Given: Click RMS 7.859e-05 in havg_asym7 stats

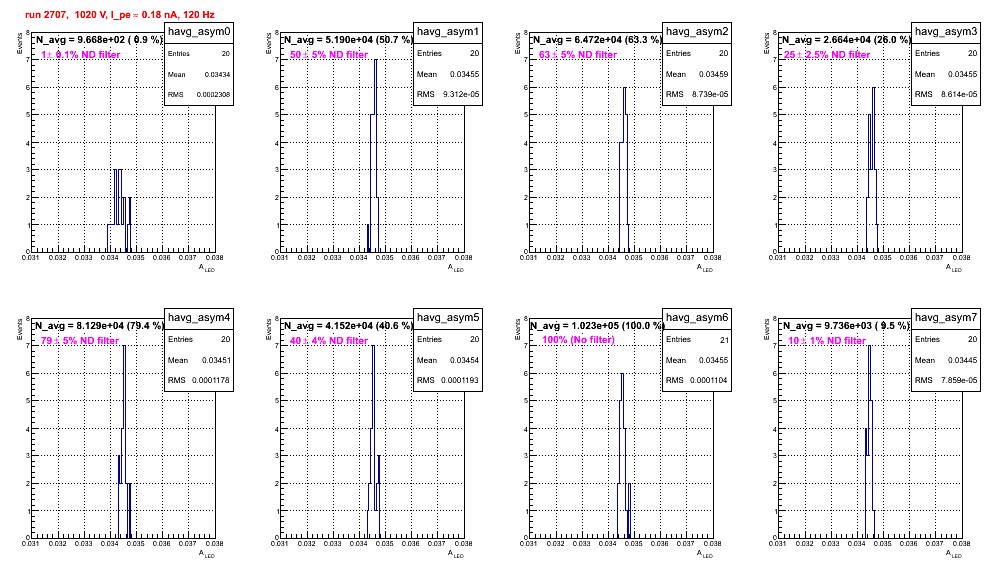Looking at the screenshot, I should click(x=946, y=380).
